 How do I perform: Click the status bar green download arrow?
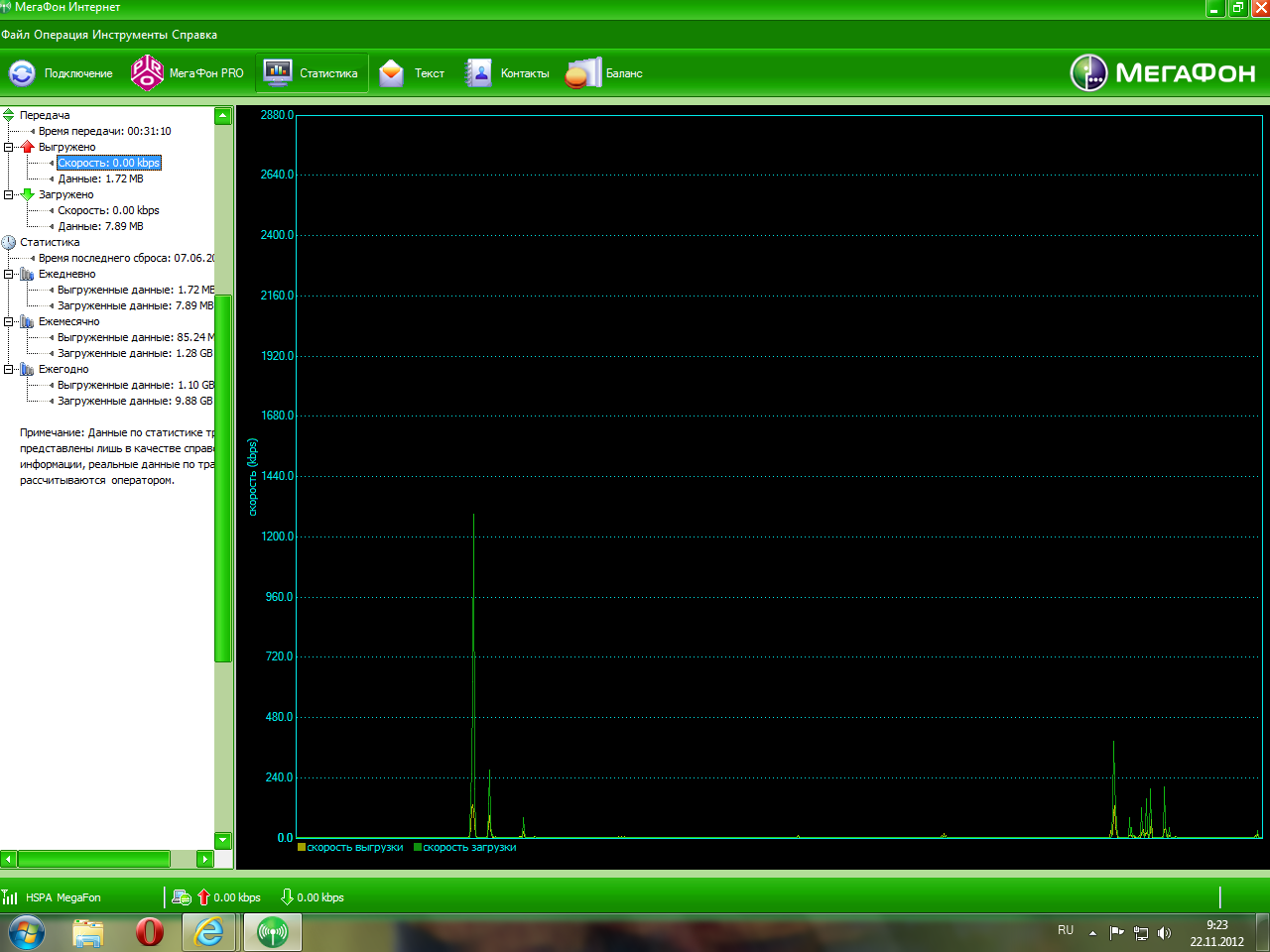coord(287,897)
